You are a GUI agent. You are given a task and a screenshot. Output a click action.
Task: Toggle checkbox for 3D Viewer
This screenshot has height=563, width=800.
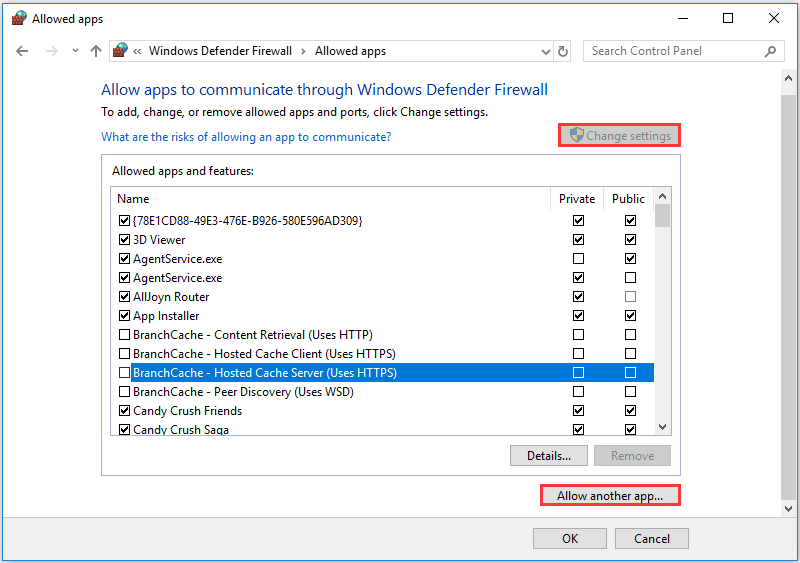coord(124,239)
